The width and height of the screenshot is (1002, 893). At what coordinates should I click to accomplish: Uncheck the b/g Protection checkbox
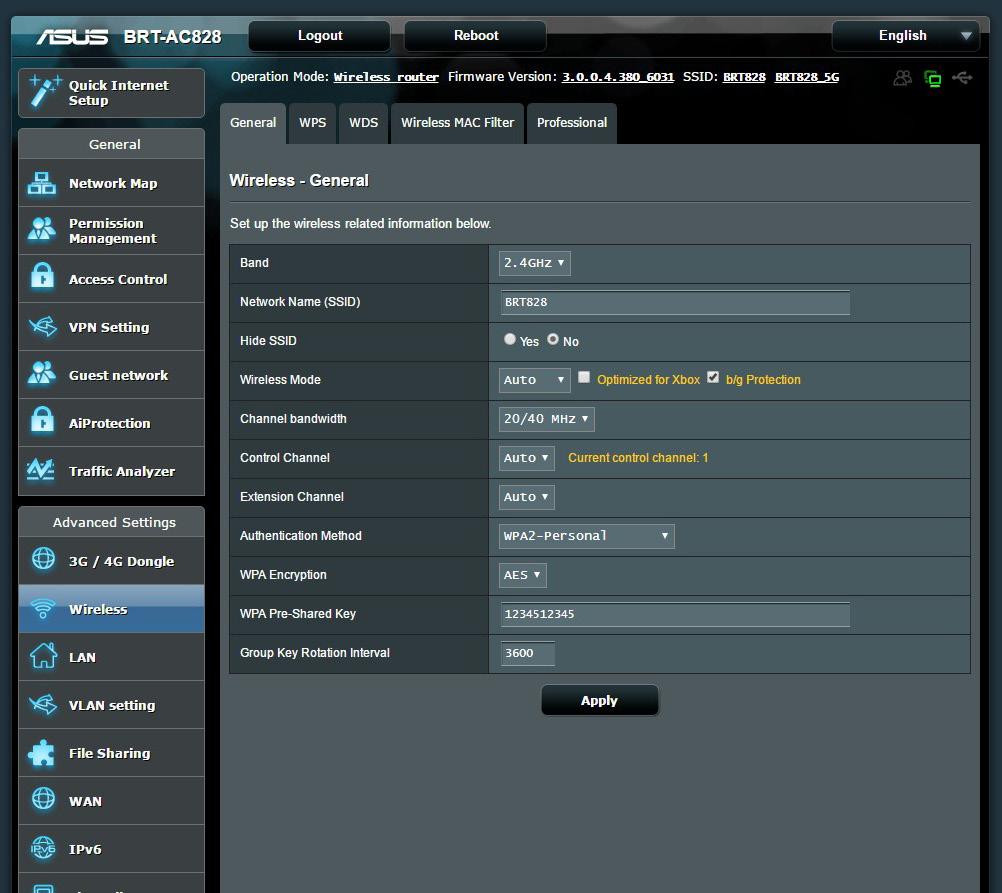click(713, 378)
